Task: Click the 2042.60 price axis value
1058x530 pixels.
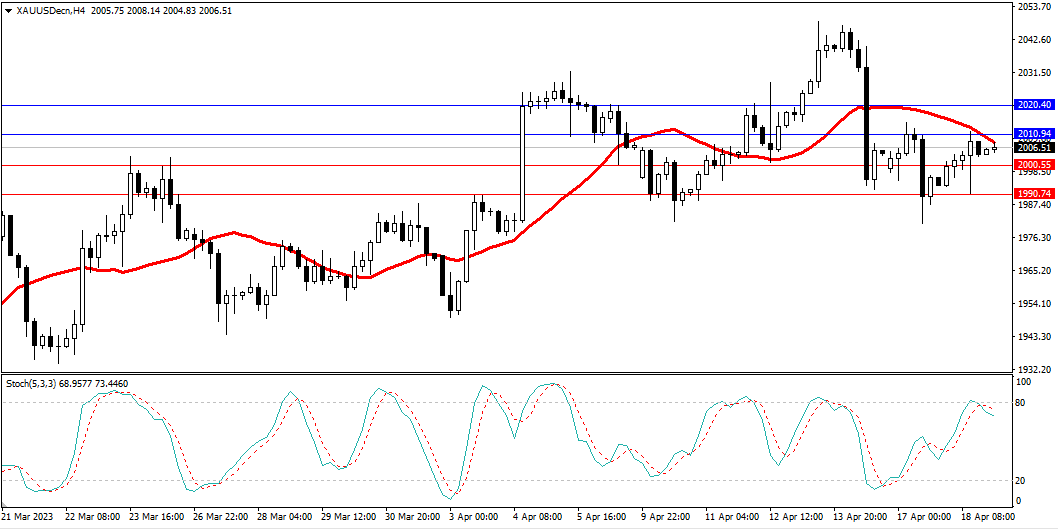Action: (x=1035, y=39)
